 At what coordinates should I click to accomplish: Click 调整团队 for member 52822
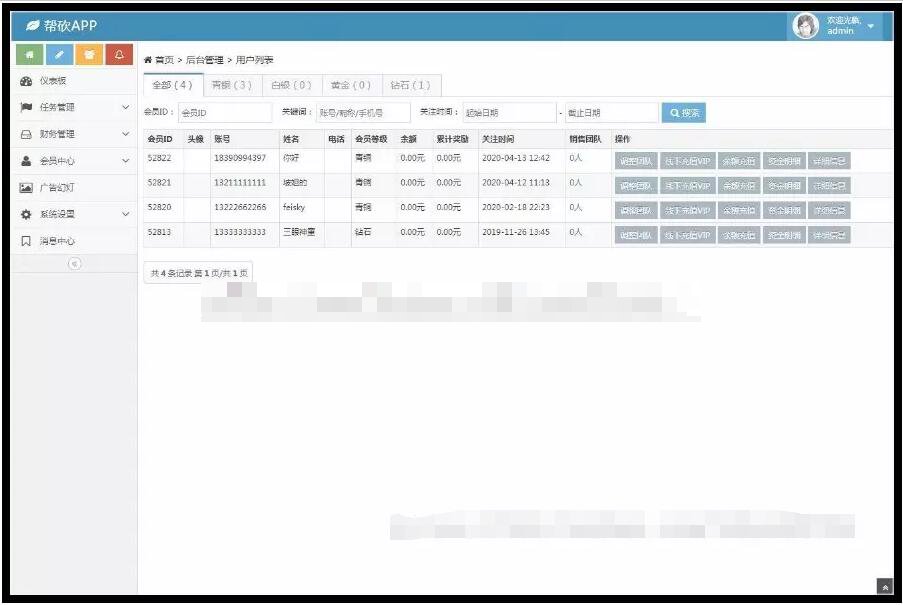click(636, 161)
